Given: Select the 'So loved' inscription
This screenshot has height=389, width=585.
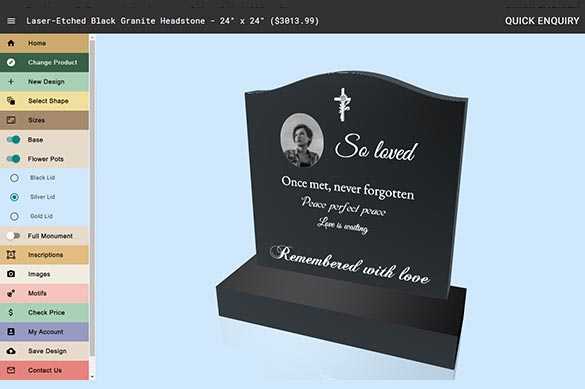Looking at the screenshot, I should coord(376,147).
